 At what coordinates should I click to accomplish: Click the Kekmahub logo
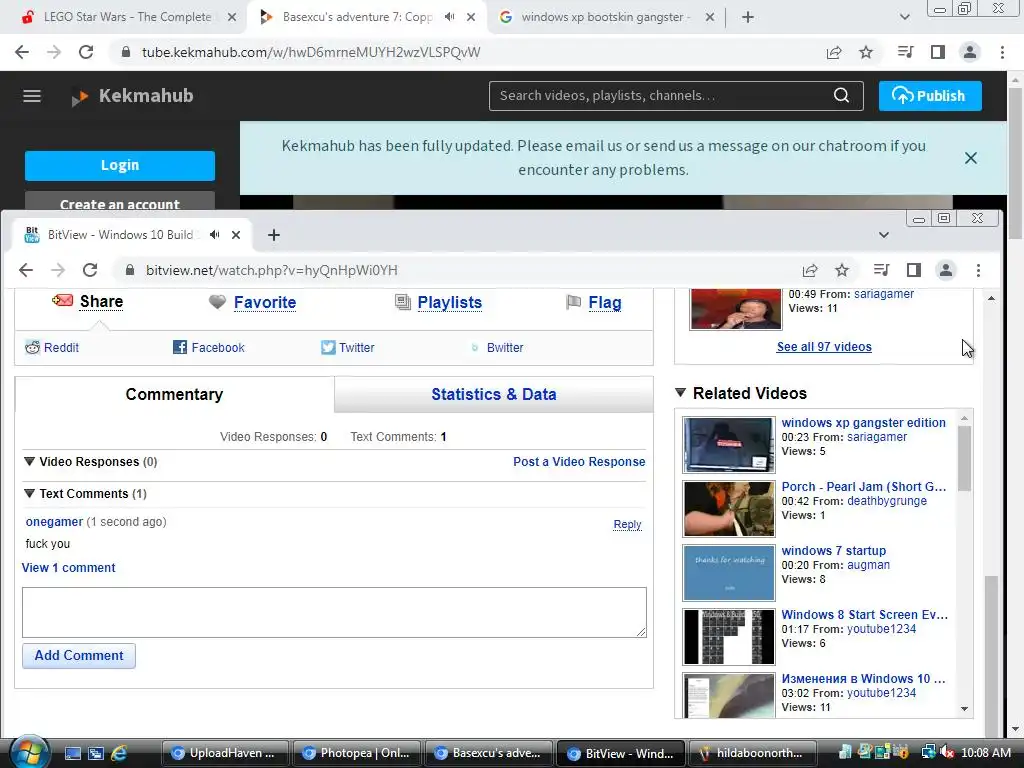[x=133, y=96]
